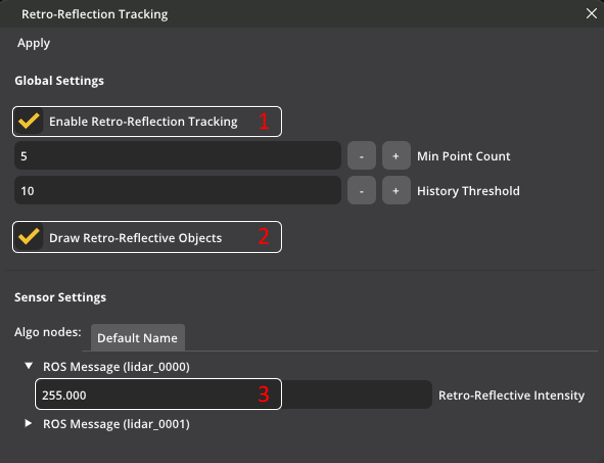Click the History Threshold label
604x463 pixels.
[468, 191]
